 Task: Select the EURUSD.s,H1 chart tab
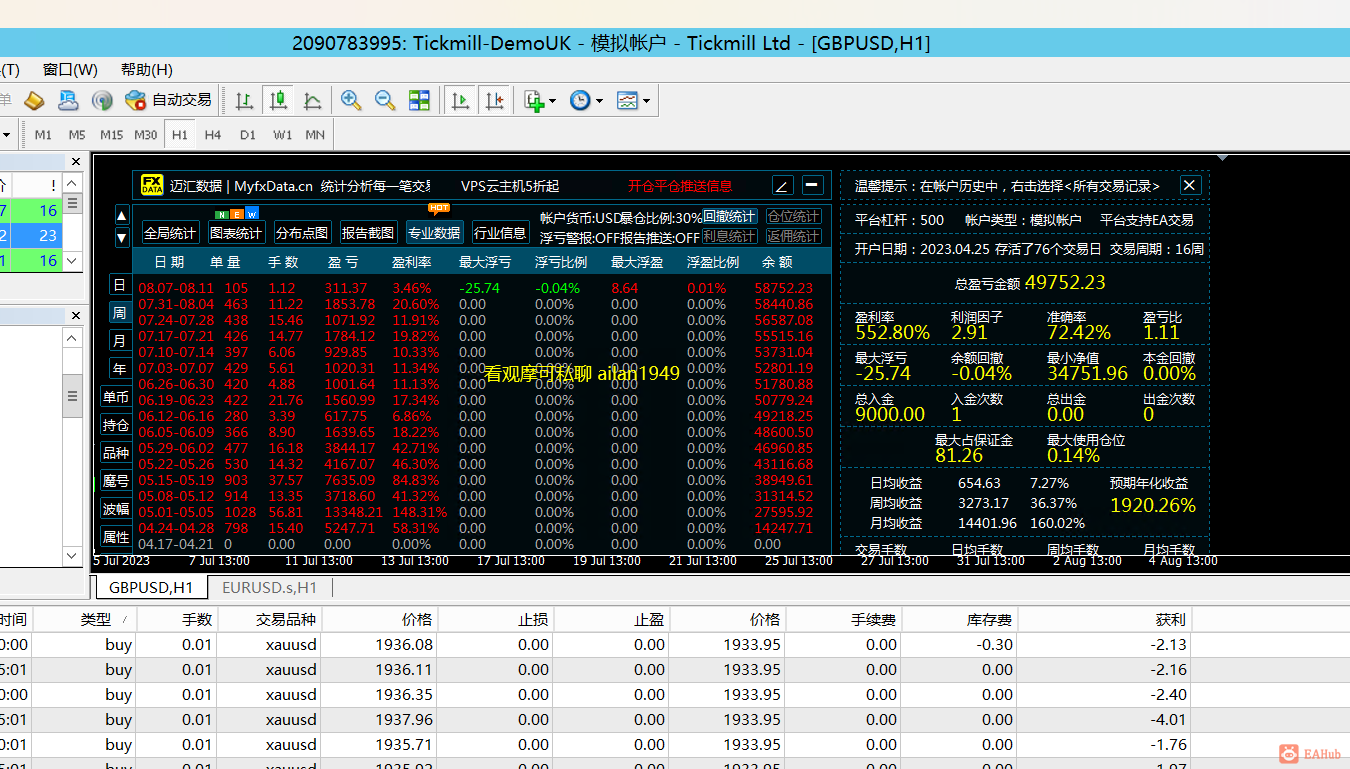coord(270,588)
